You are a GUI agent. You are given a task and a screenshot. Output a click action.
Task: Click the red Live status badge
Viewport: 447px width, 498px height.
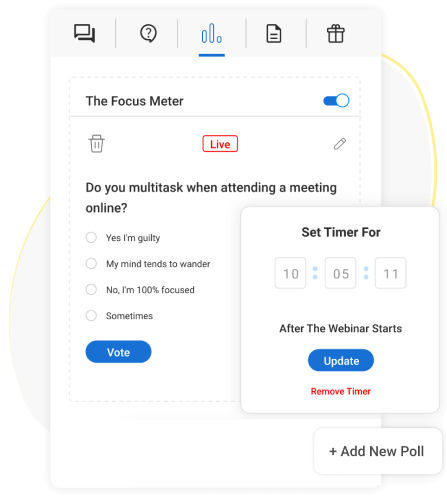220,144
